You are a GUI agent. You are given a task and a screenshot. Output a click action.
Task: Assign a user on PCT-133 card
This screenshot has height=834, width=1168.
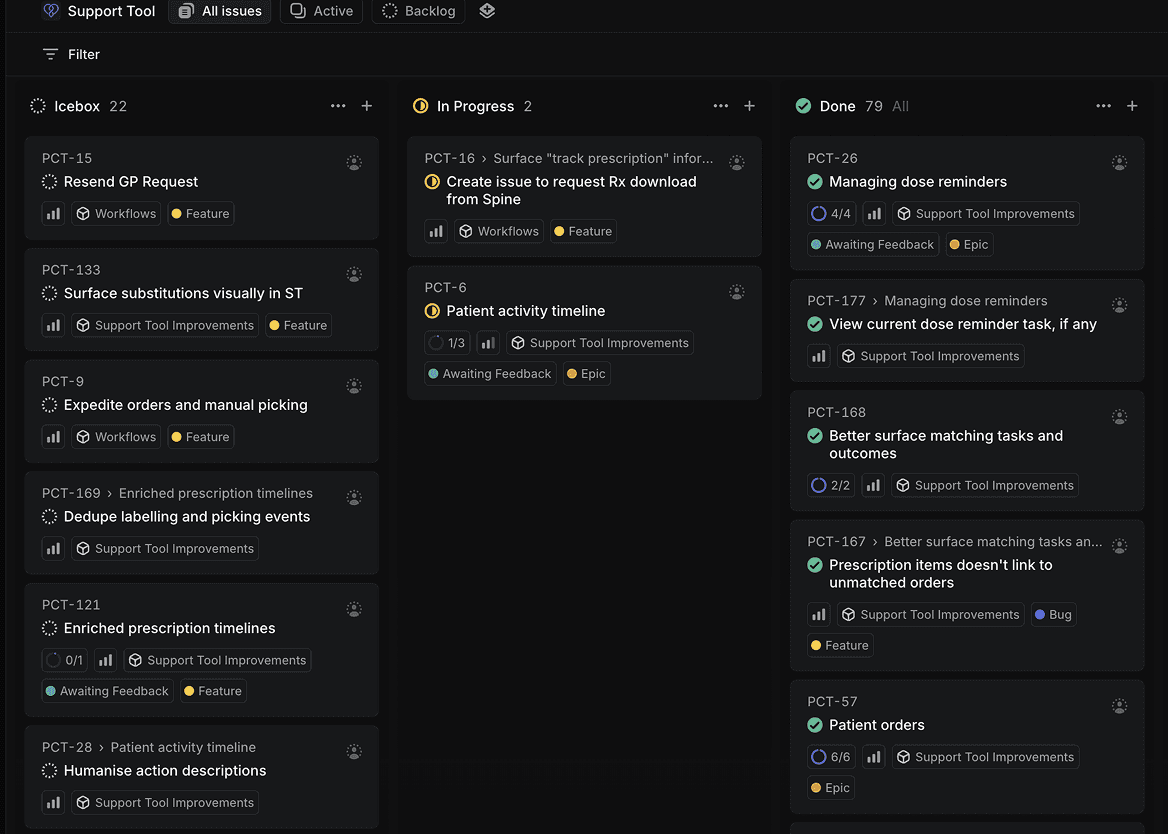click(355, 274)
